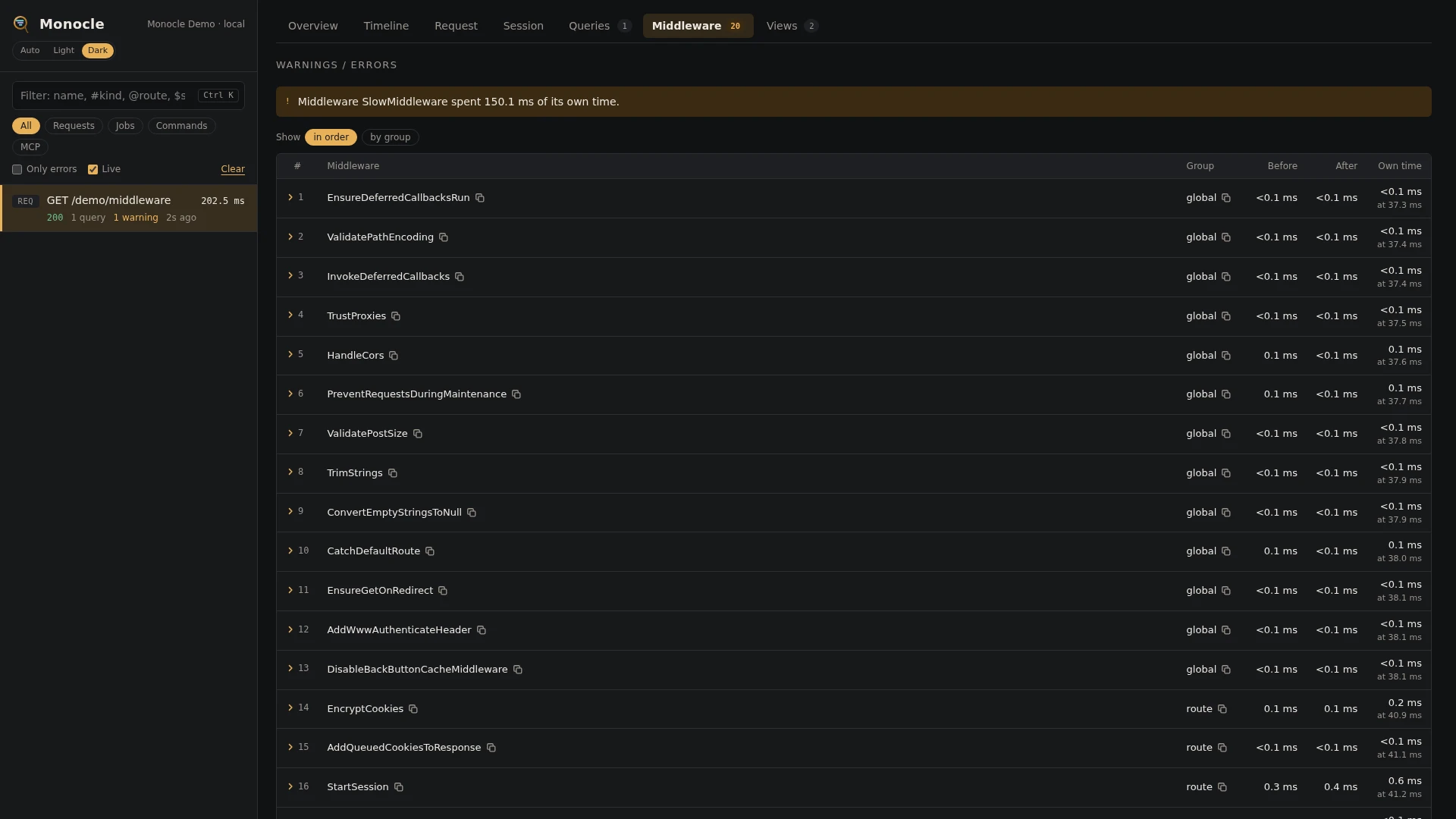This screenshot has width=1456, height=819.
Task: Expand row 5 HandleCors details
Action: coord(290,354)
